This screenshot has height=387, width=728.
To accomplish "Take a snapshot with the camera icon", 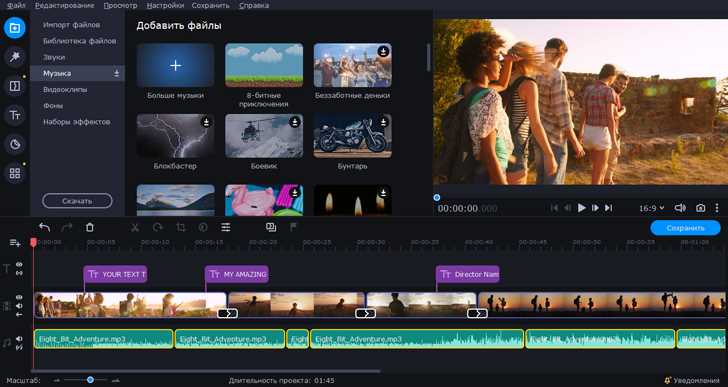I will coord(701,208).
